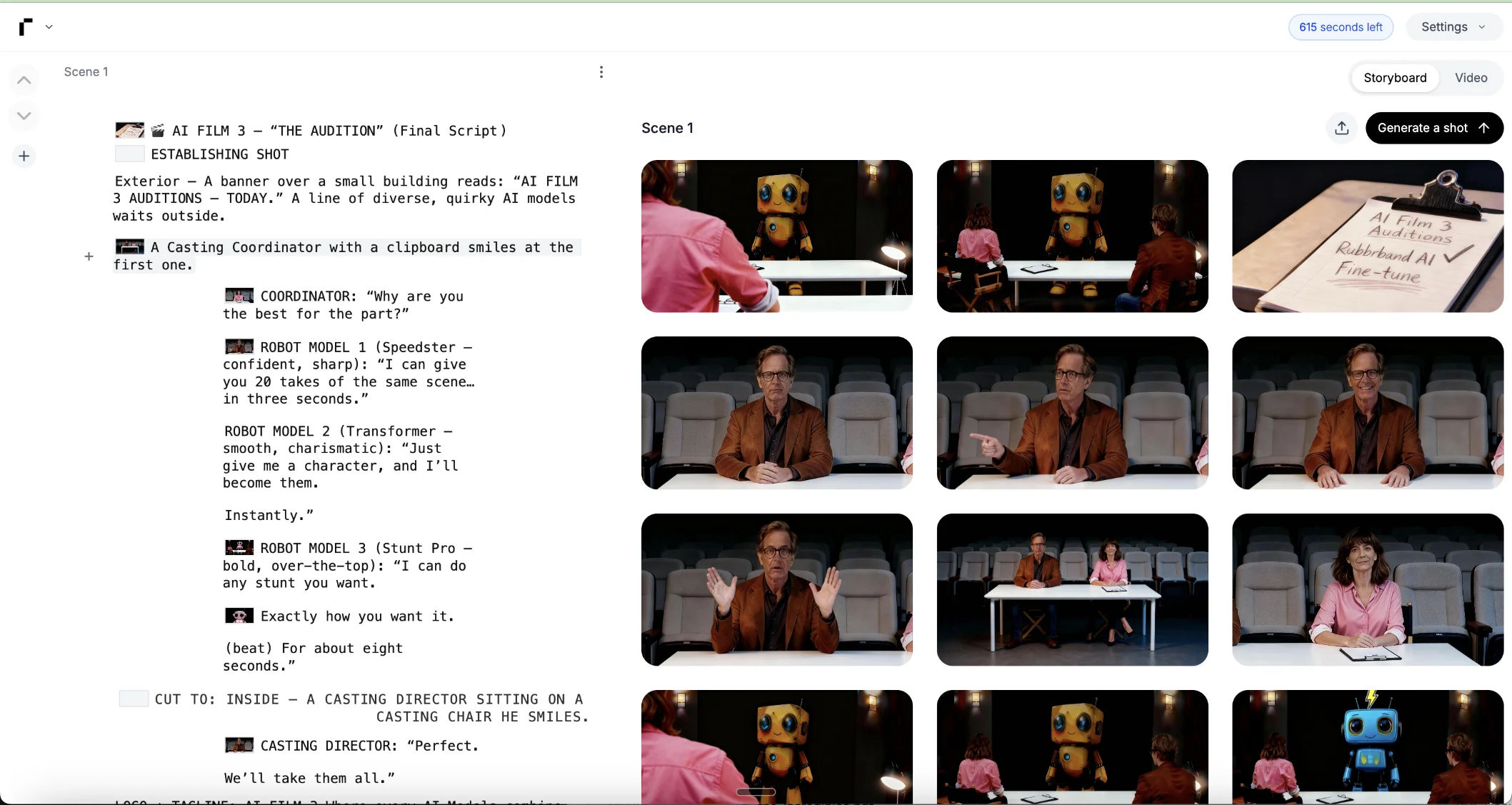Click the plus icon next to the Casting Coordinator line
1512x805 pixels.
(89, 256)
